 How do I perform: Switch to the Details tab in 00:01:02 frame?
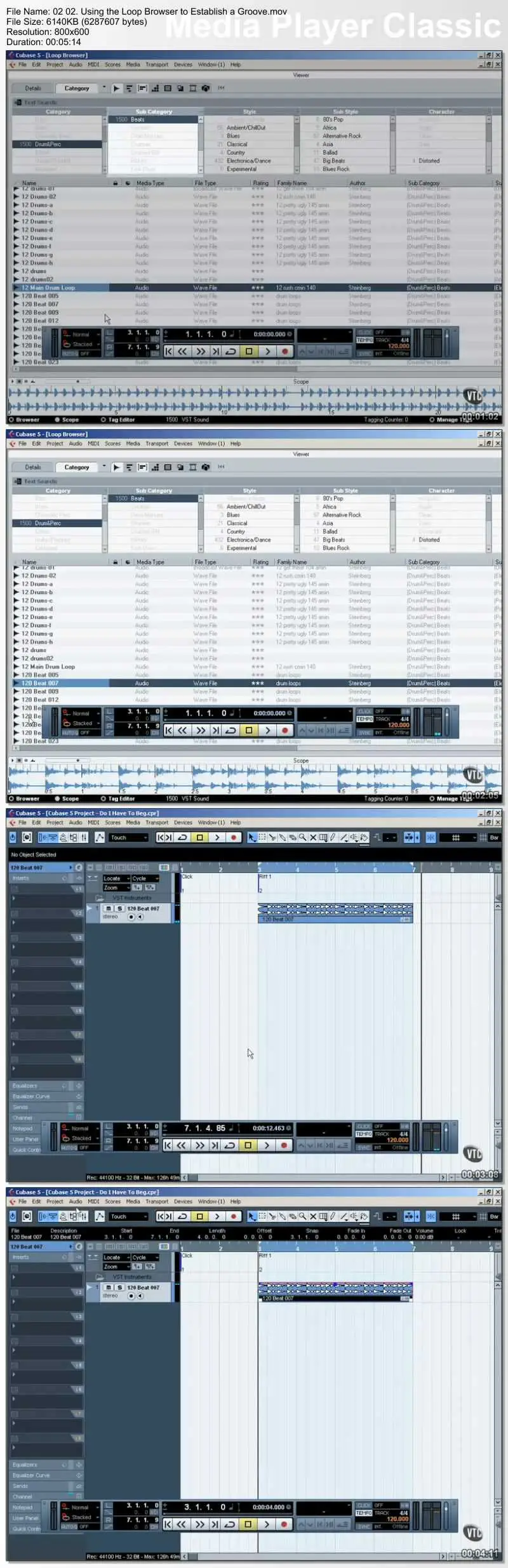[x=33, y=88]
